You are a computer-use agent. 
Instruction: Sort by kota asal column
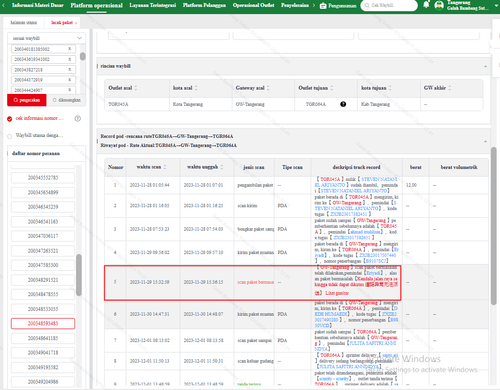(196, 88)
